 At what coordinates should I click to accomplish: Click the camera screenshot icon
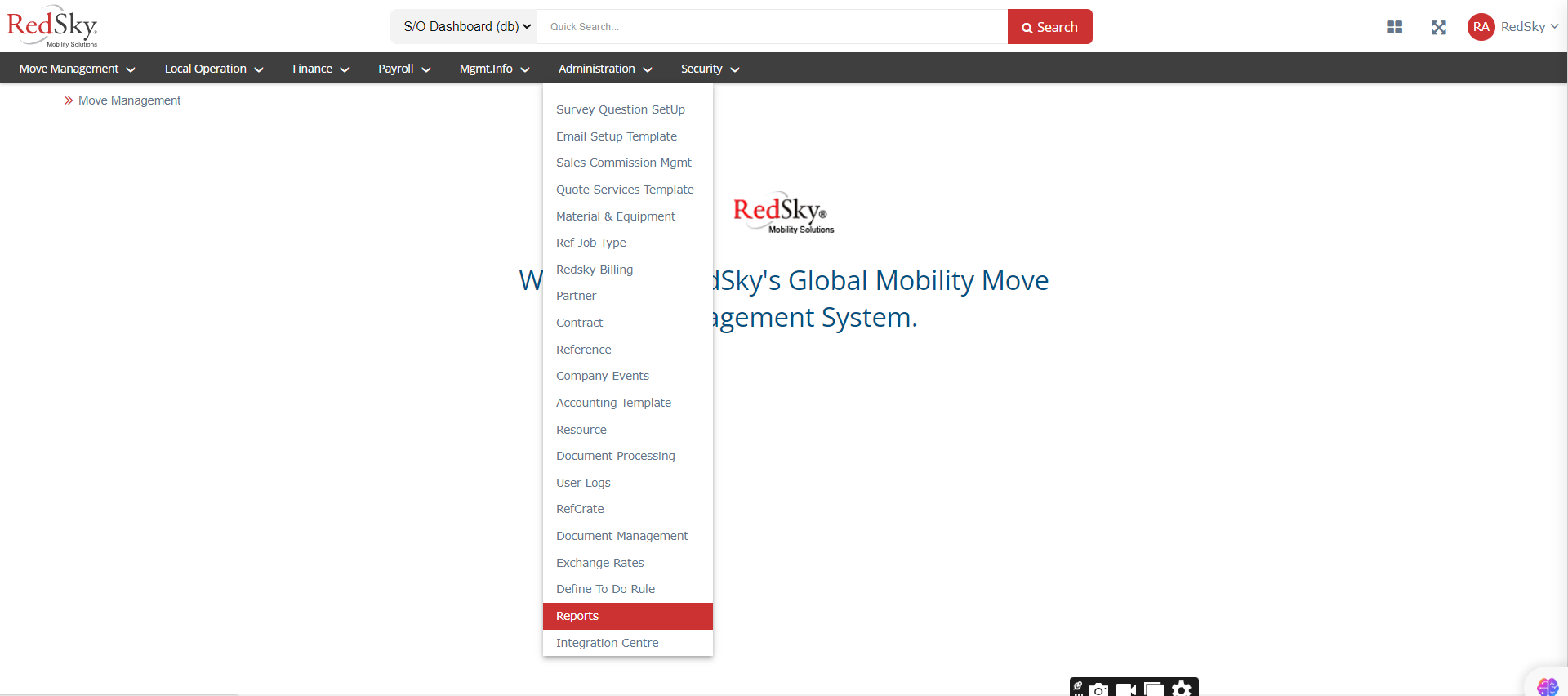click(x=1098, y=689)
